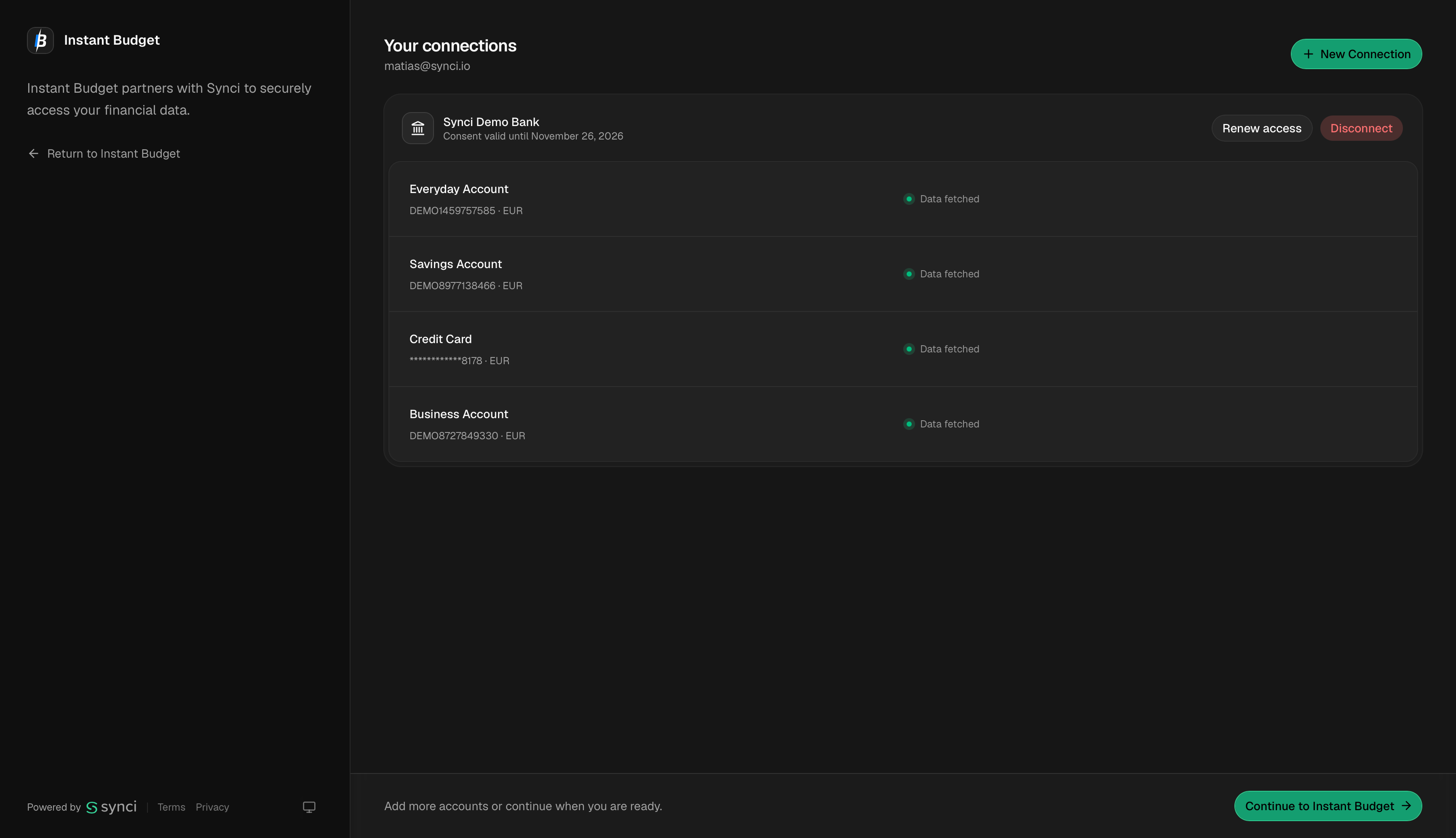The height and width of the screenshot is (838, 1456).
Task: Click the Synci Demo Bank building icon
Action: (418, 128)
